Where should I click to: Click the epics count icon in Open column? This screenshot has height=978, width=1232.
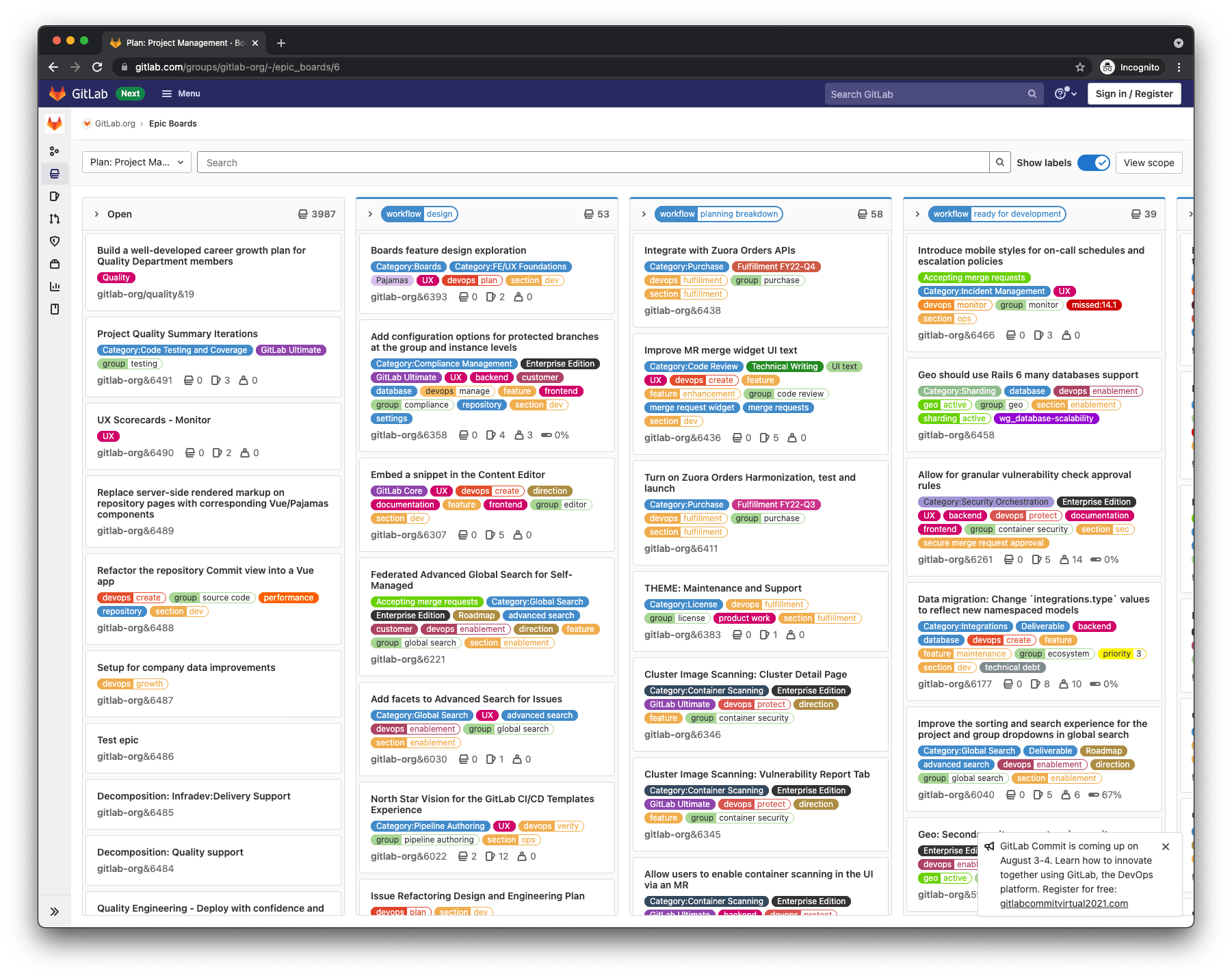click(302, 214)
